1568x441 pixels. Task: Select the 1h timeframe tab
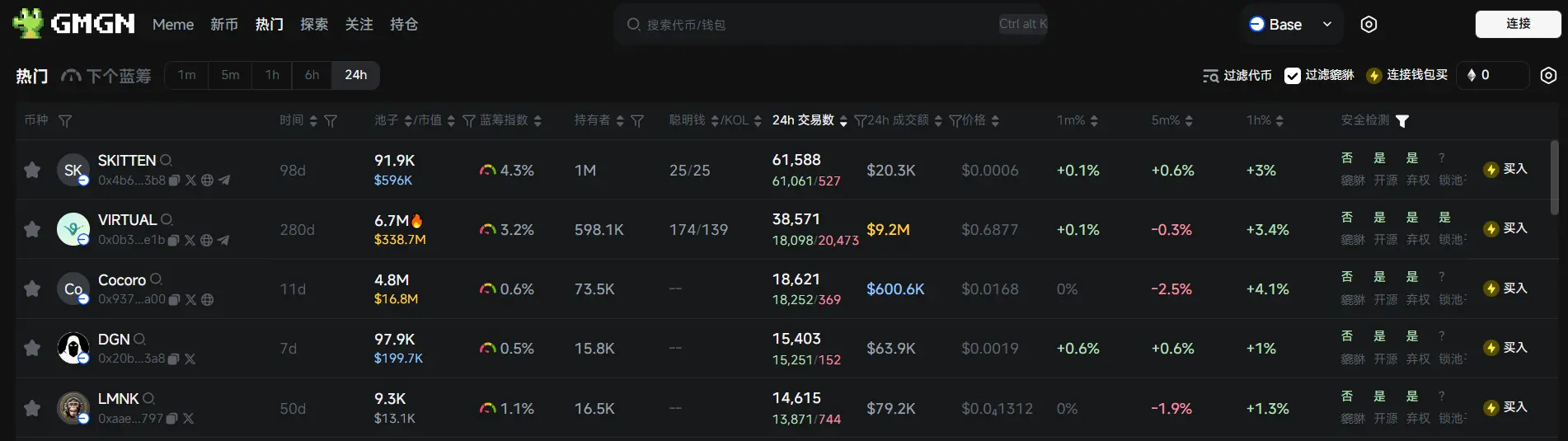point(272,75)
